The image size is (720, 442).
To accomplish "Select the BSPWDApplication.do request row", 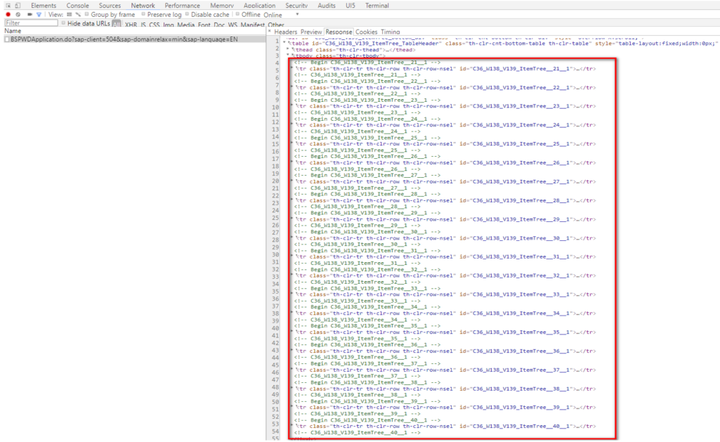I will tap(133, 39).
